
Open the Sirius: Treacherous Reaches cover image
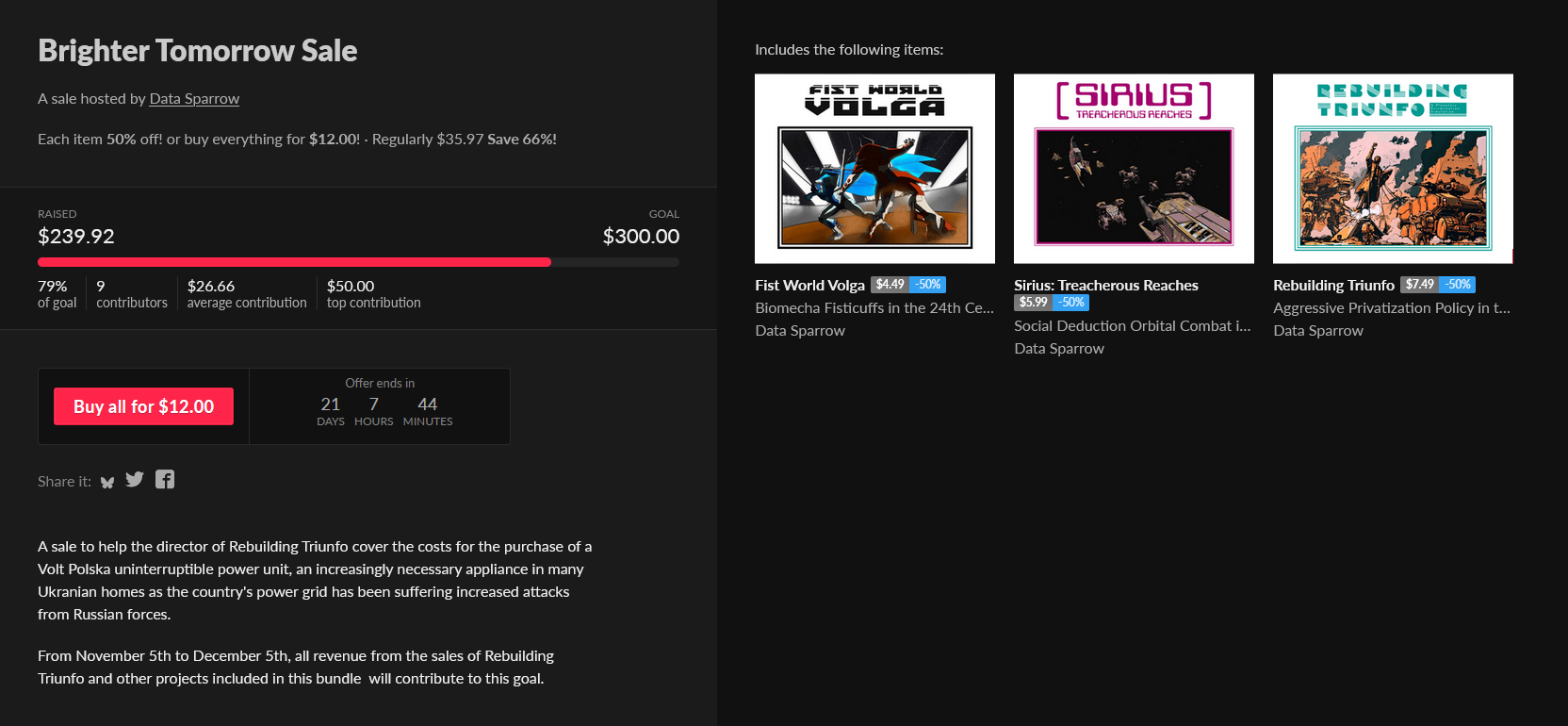[x=1134, y=169]
